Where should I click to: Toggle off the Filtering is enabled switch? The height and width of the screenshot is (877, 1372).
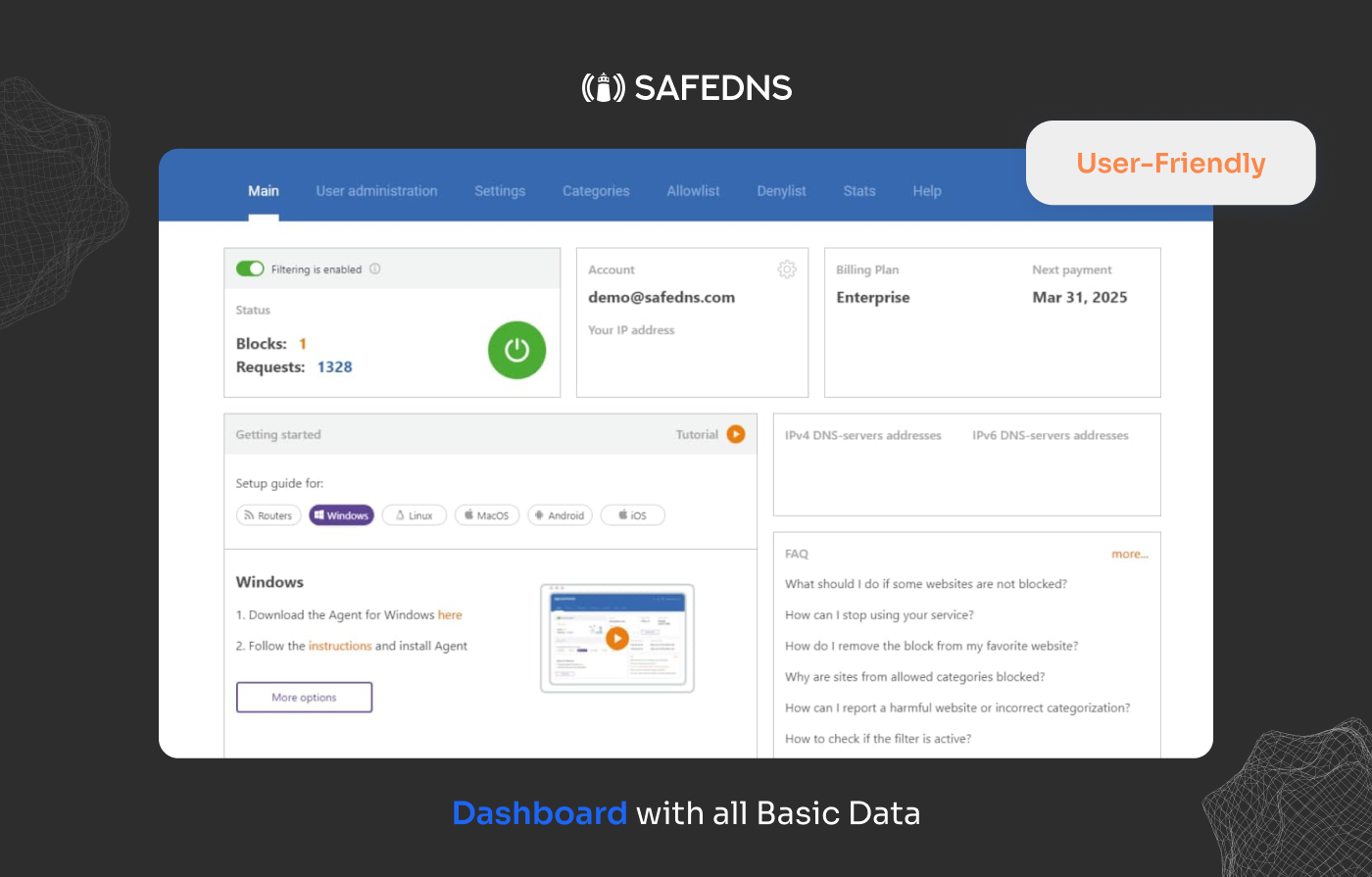[251, 268]
